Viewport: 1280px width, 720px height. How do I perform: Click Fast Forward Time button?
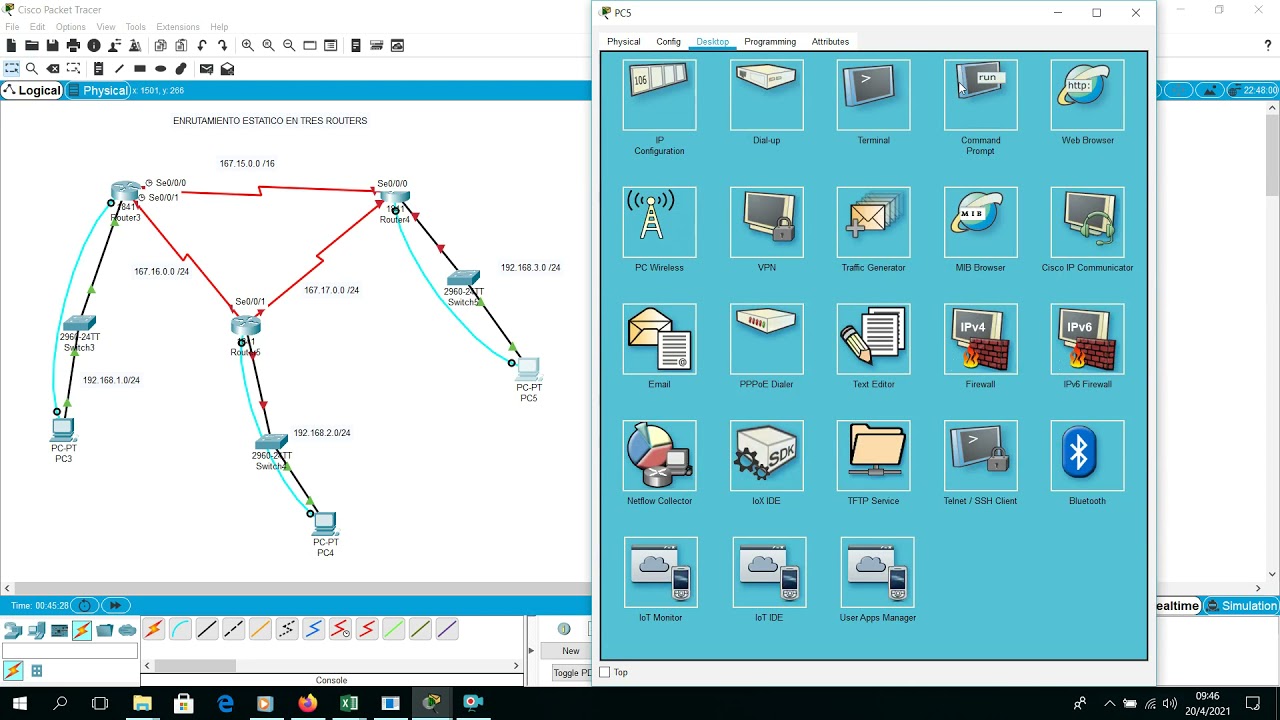[x=114, y=606]
